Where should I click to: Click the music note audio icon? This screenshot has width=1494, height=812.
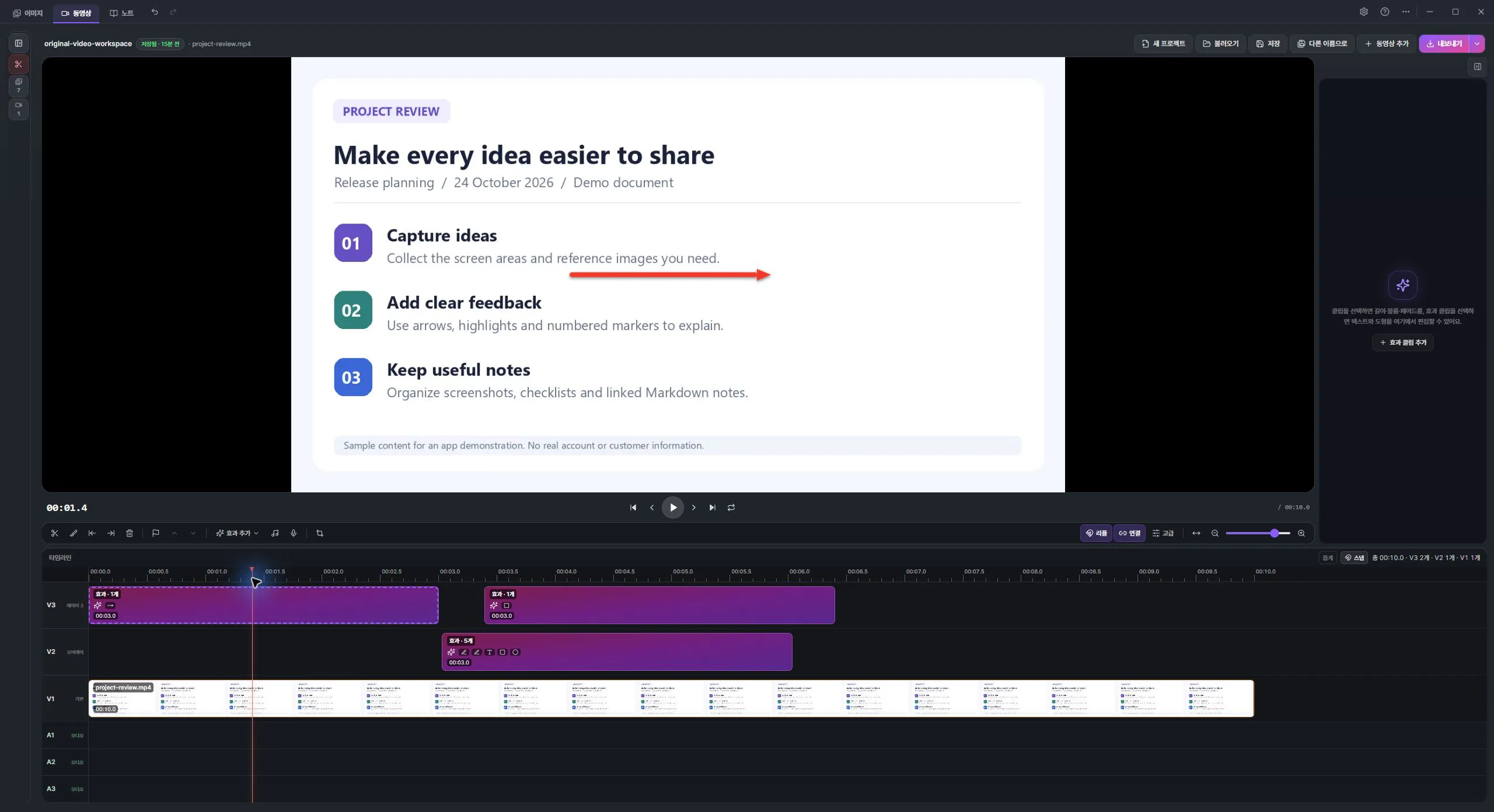[275, 533]
